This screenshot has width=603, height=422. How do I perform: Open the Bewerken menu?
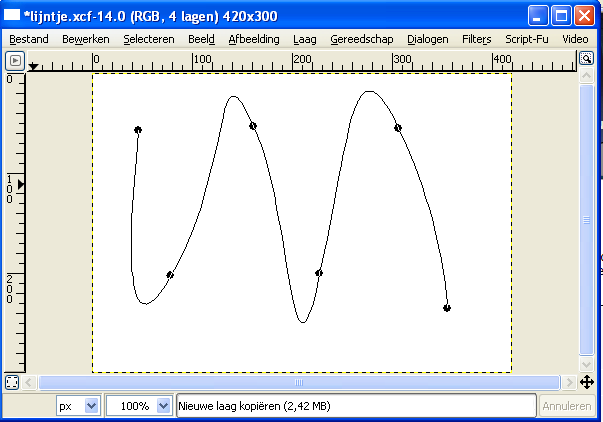[x=86, y=39]
